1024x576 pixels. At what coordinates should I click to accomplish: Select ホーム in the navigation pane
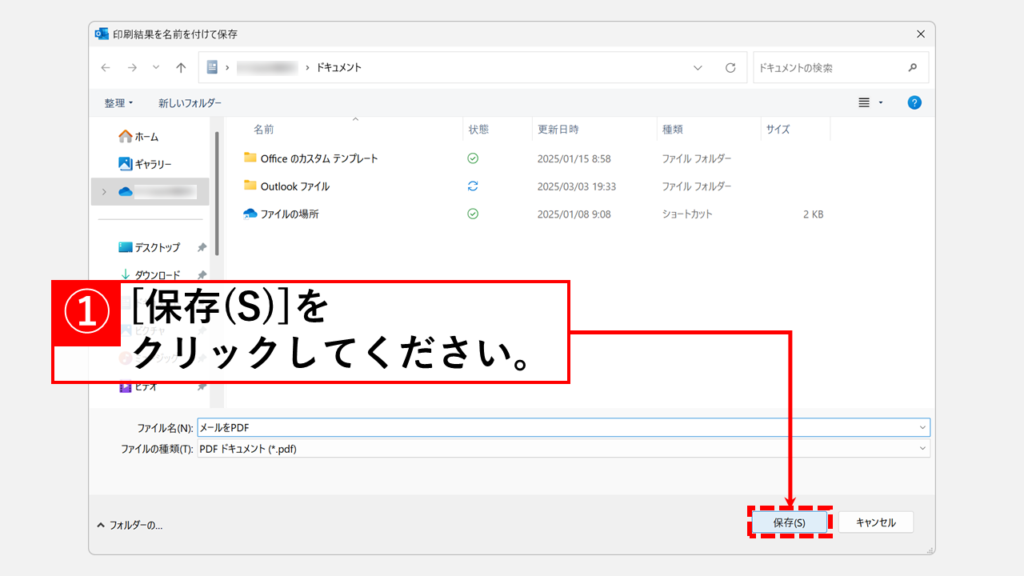point(146,136)
